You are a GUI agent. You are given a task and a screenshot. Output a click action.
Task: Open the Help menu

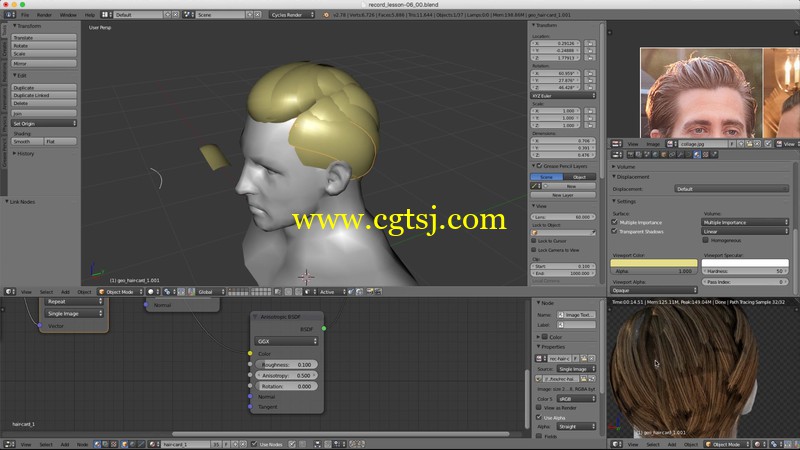[x=90, y=15]
